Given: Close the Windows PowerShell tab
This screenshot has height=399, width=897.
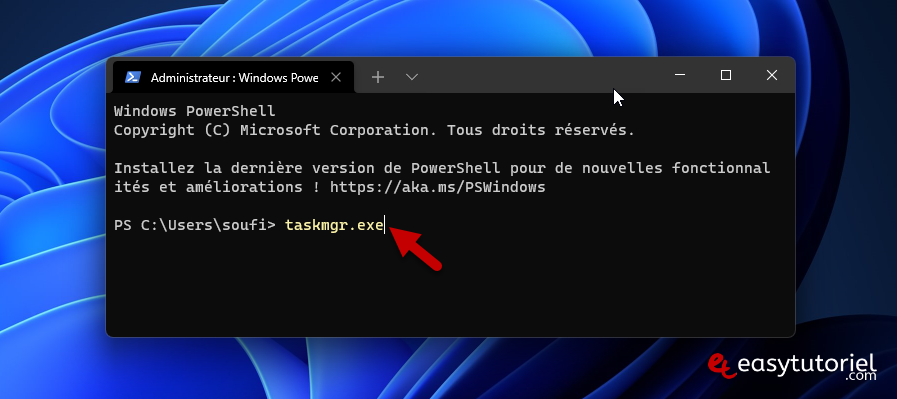Looking at the screenshot, I should coord(336,77).
